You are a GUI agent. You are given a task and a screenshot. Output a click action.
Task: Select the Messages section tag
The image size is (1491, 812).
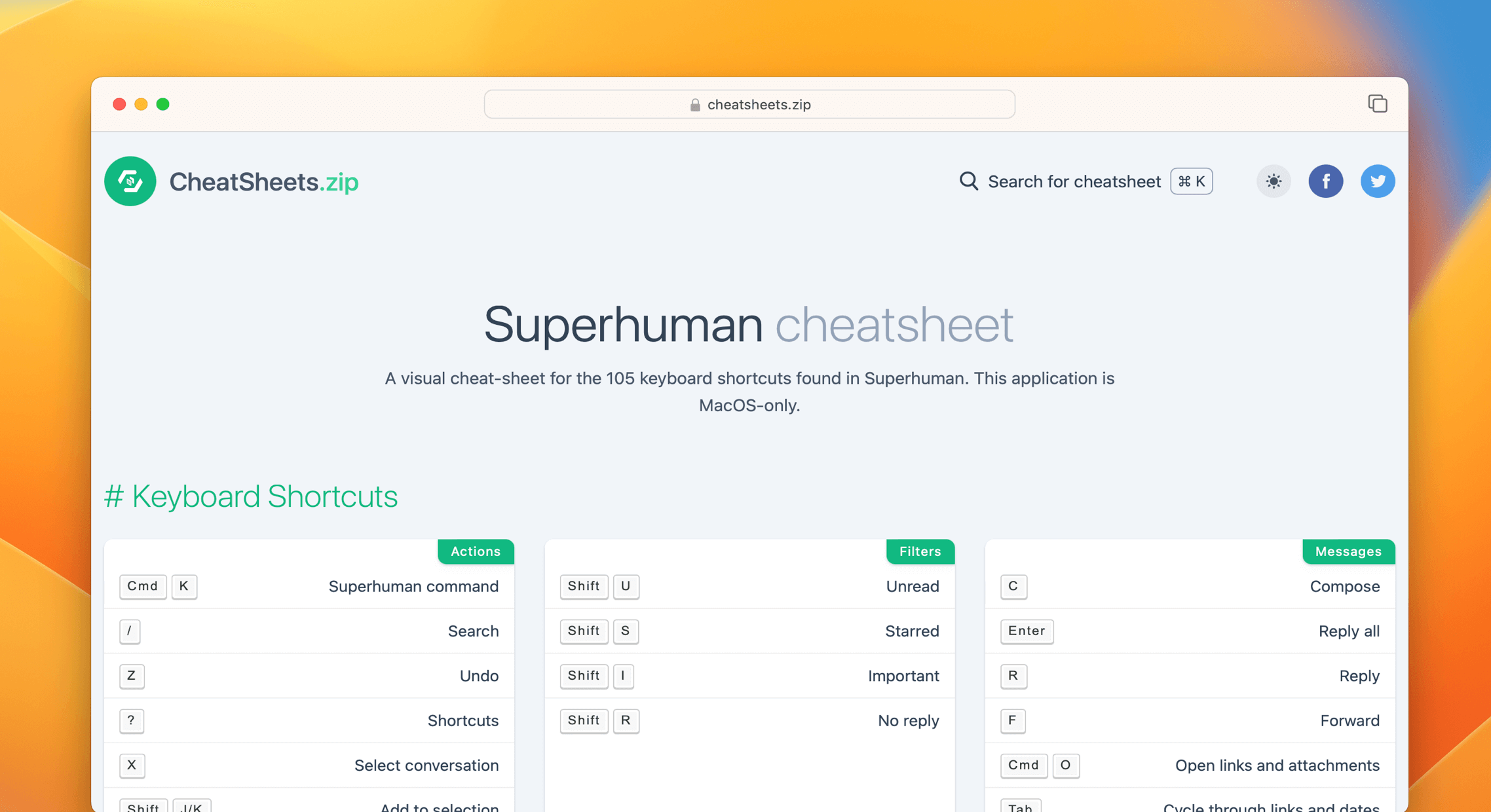[1348, 551]
